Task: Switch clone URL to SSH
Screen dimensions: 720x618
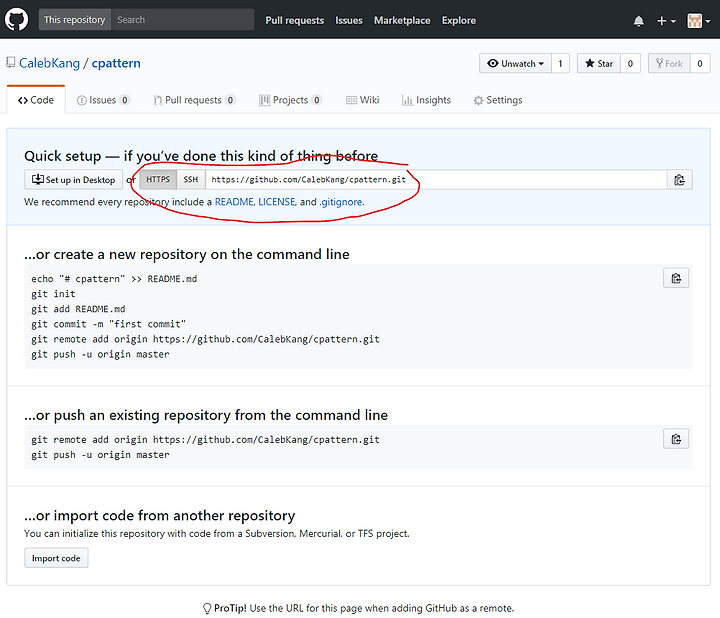Action: pos(191,180)
